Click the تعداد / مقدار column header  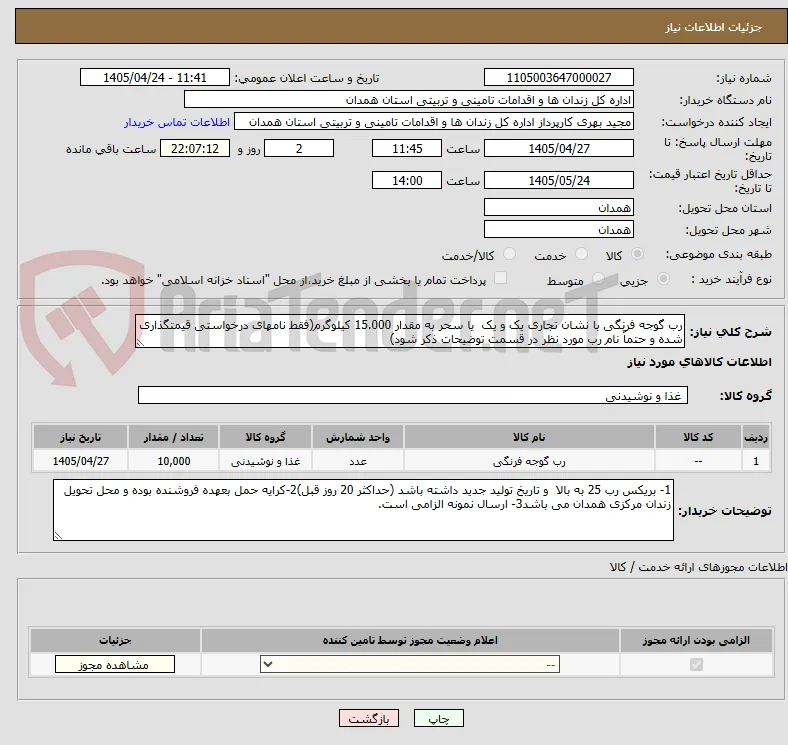pyautogui.click(x=173, y=437)
